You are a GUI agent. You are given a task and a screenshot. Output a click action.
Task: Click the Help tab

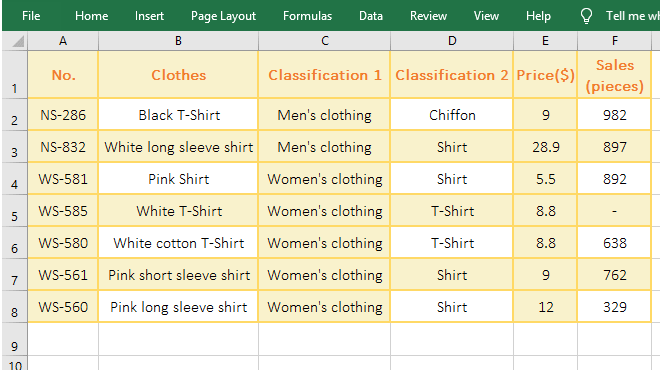pyautogui.click(x=538, y=16)
